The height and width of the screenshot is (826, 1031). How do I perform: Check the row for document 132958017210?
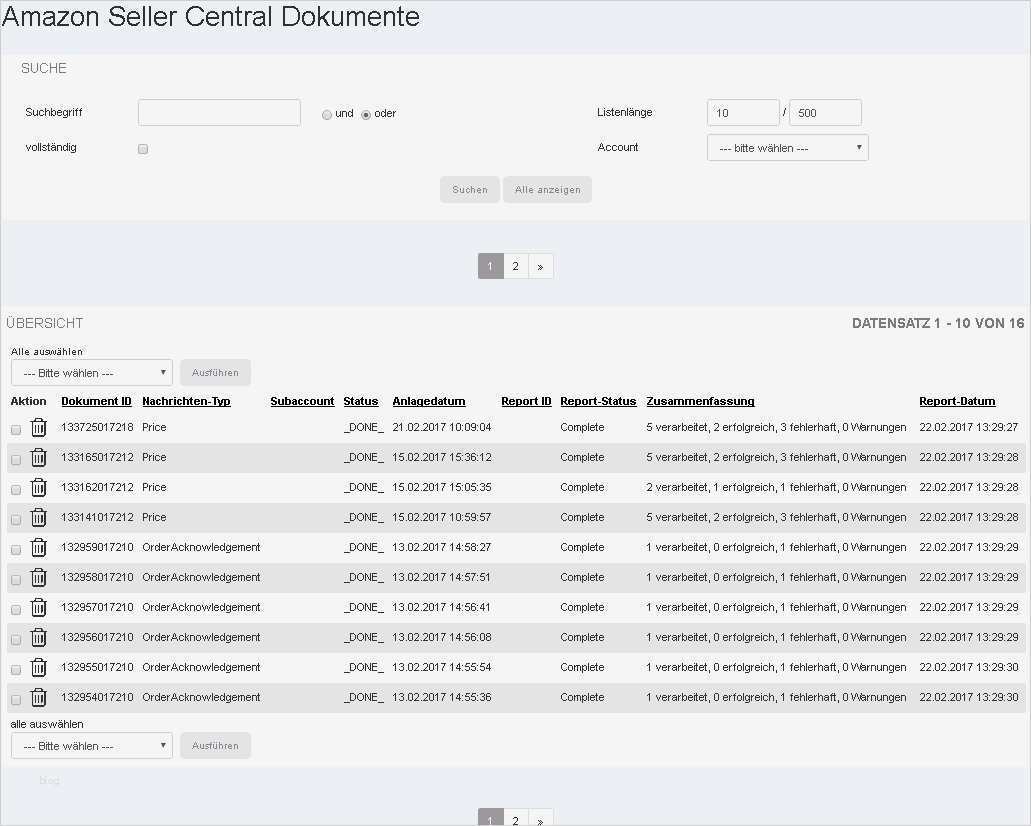[16, 580]
